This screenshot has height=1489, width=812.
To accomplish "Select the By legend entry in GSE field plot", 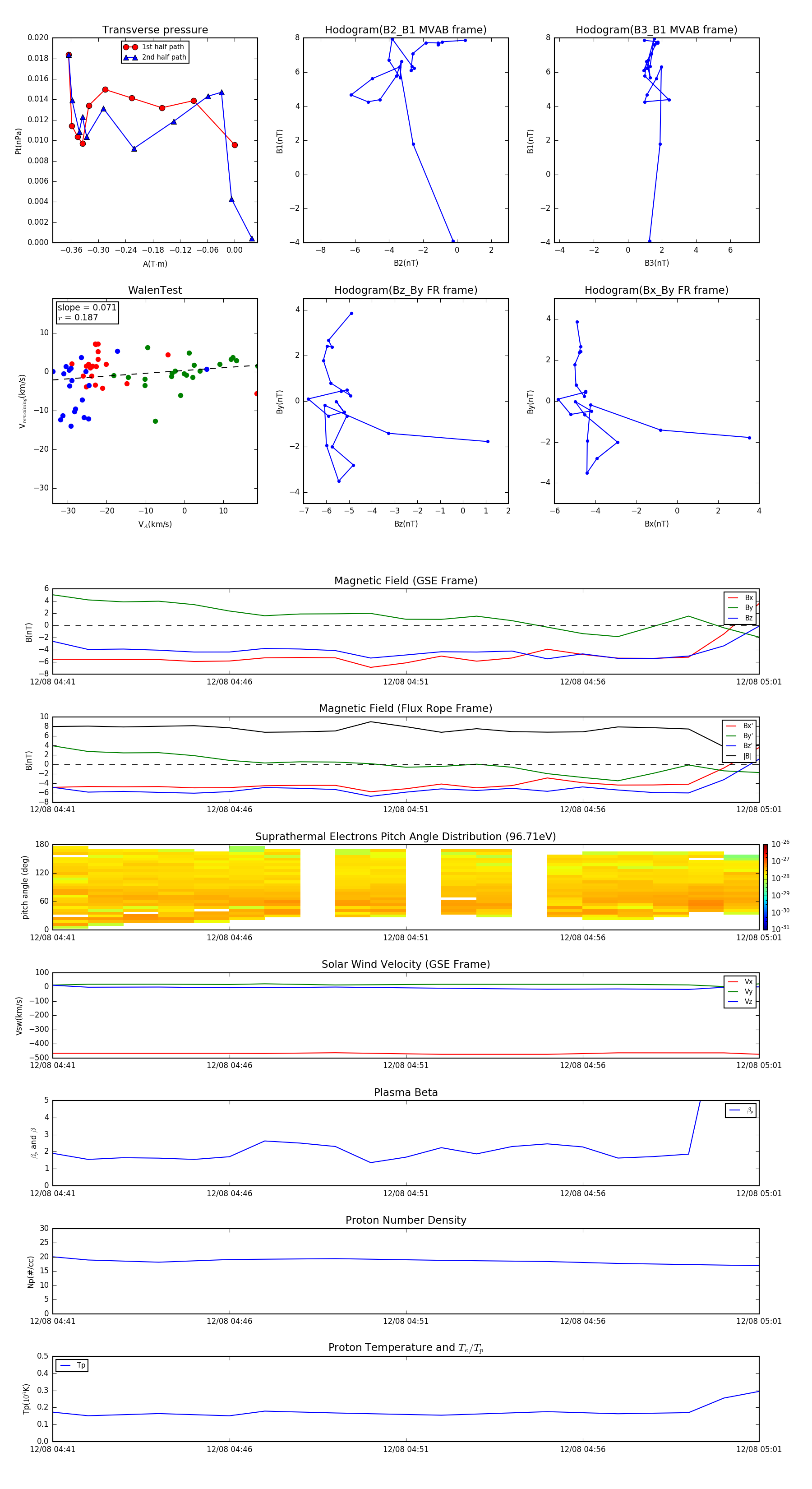I will (x=740, y=607).
